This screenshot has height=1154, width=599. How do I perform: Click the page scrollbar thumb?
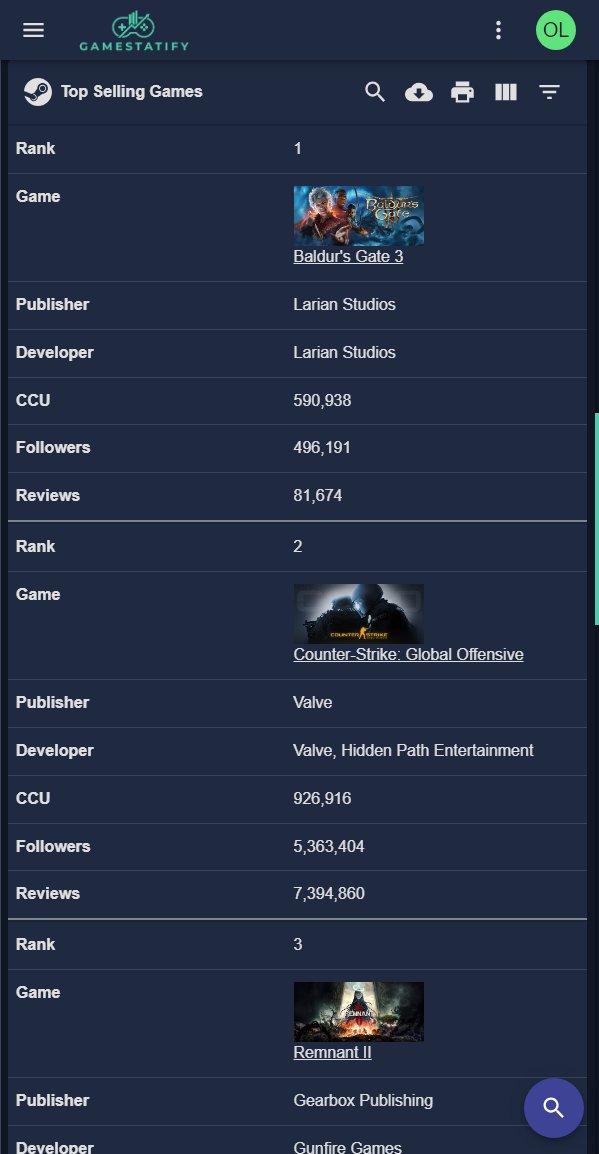tap(596, 519)
